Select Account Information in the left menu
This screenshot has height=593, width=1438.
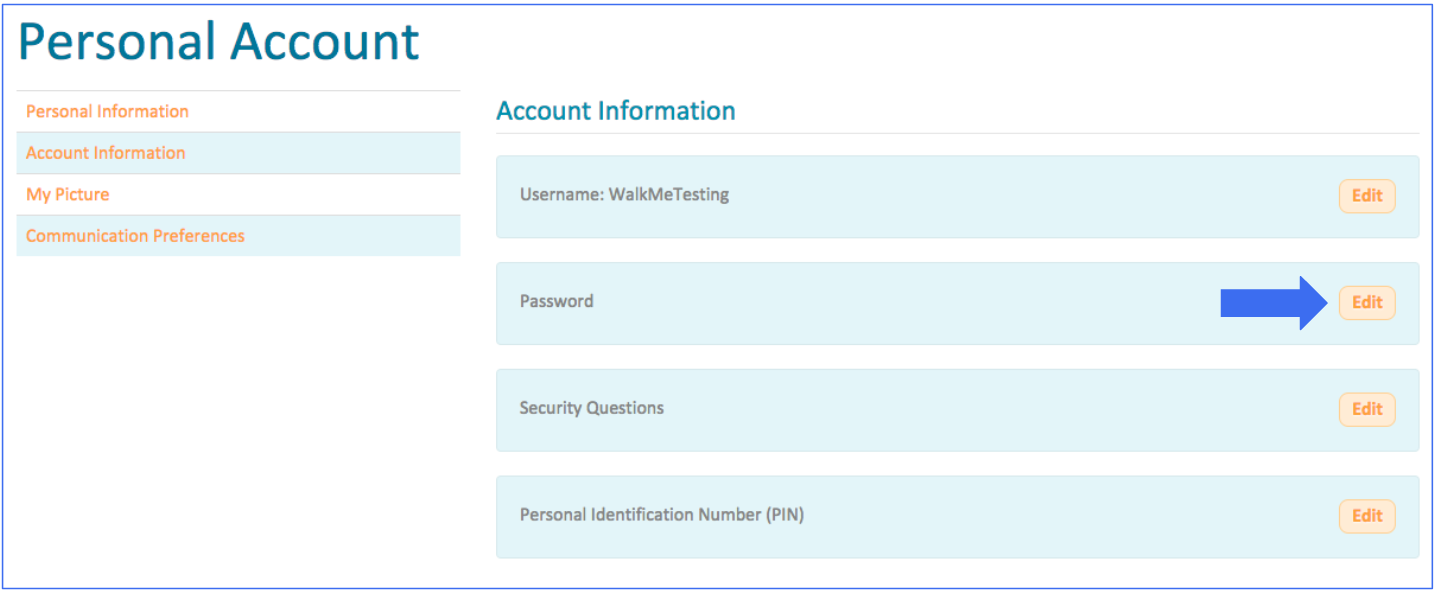coord(105,153)
